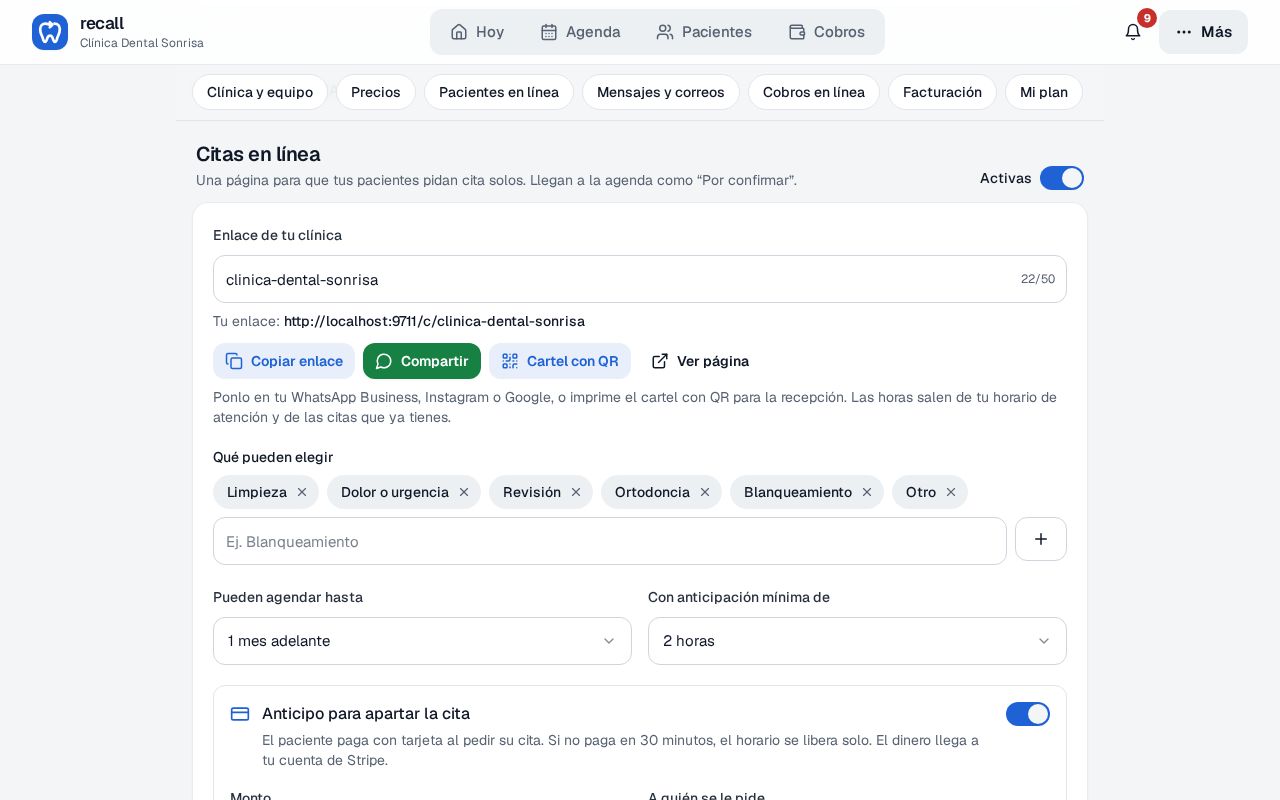
Task: Toggle the Activas switch off
Action: 1062,178
